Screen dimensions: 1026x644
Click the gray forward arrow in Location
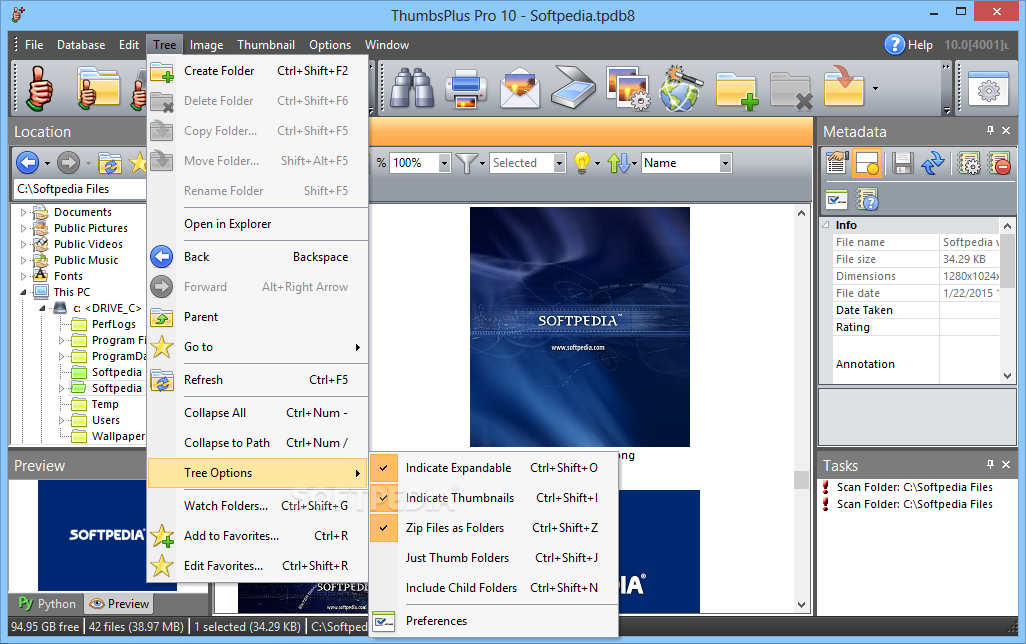[x=68, y=162]
